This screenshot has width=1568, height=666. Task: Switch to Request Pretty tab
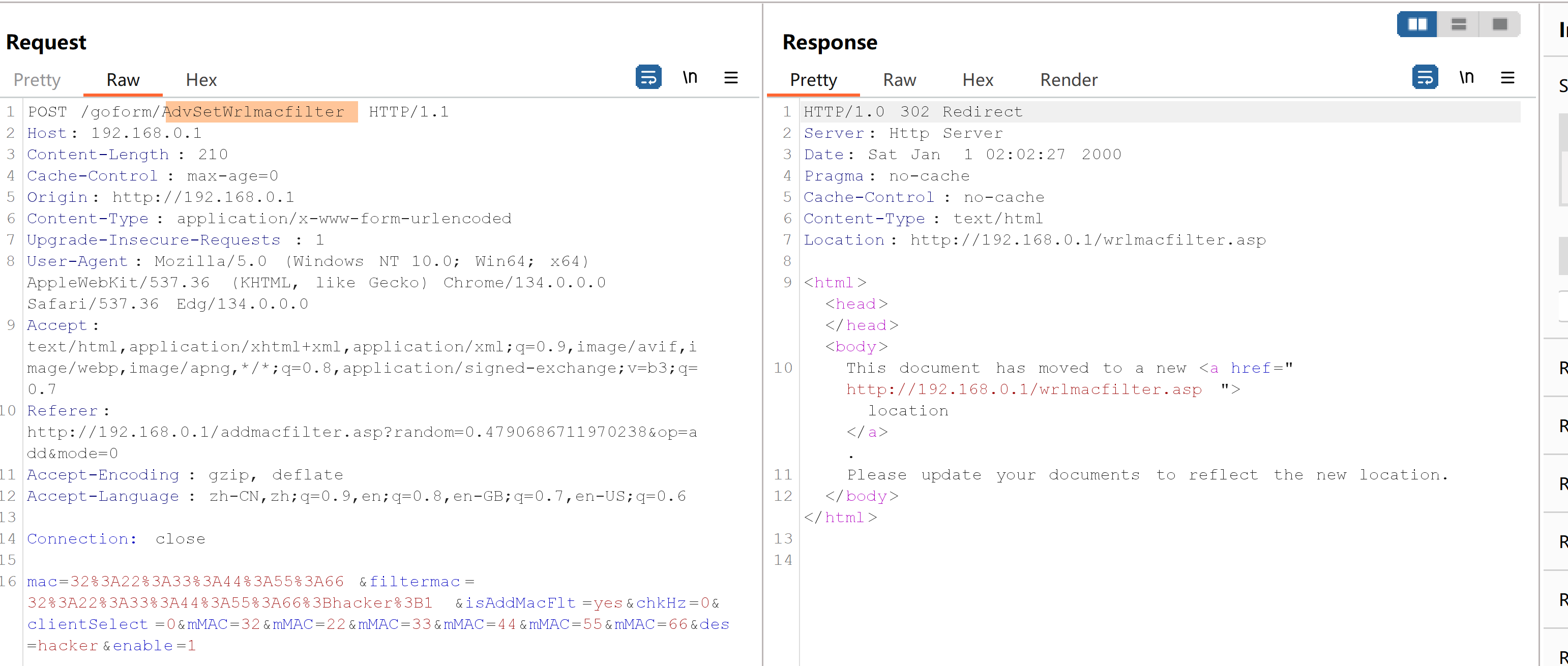[37, 80]
